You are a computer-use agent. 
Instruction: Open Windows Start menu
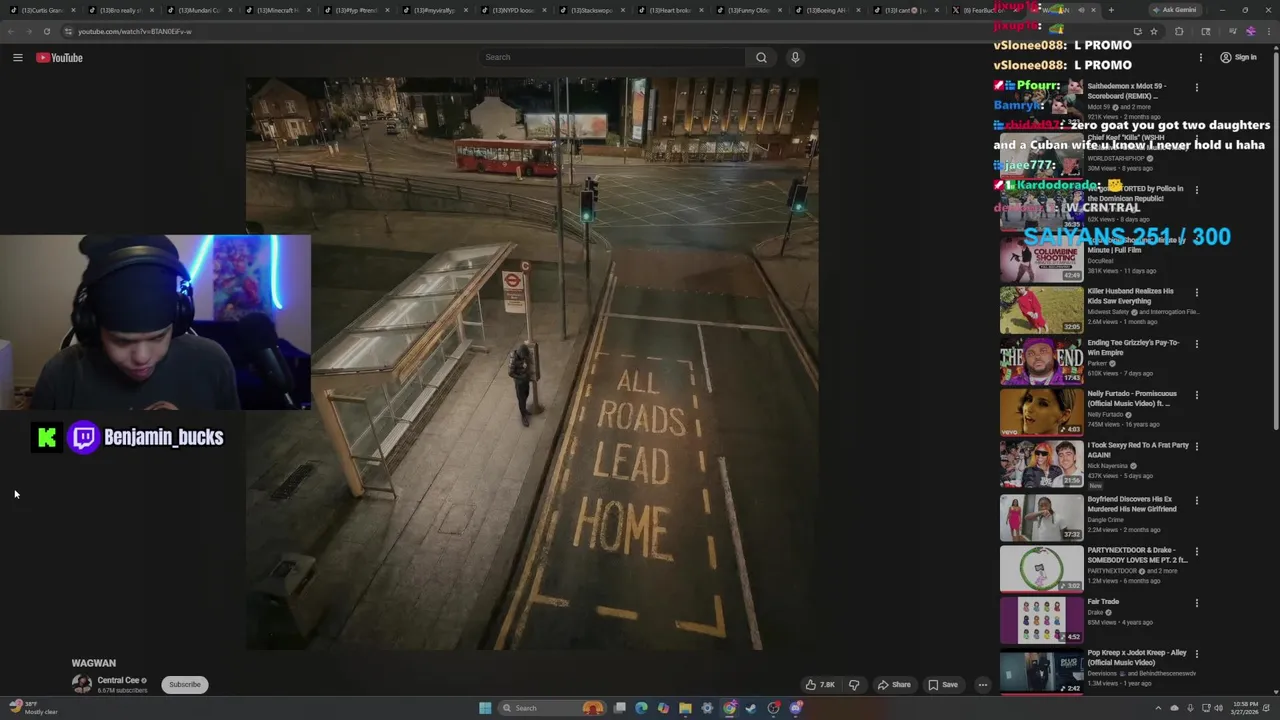485,708
